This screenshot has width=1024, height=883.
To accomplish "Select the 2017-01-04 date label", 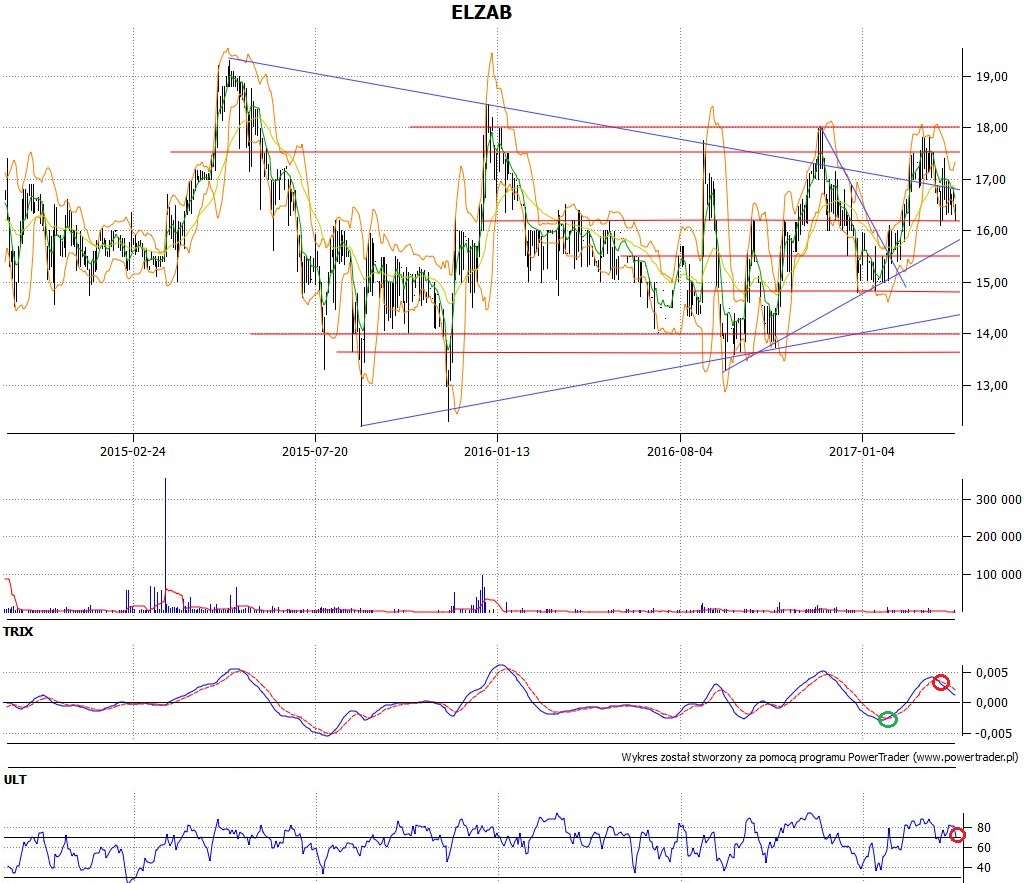I will point(862,451).
